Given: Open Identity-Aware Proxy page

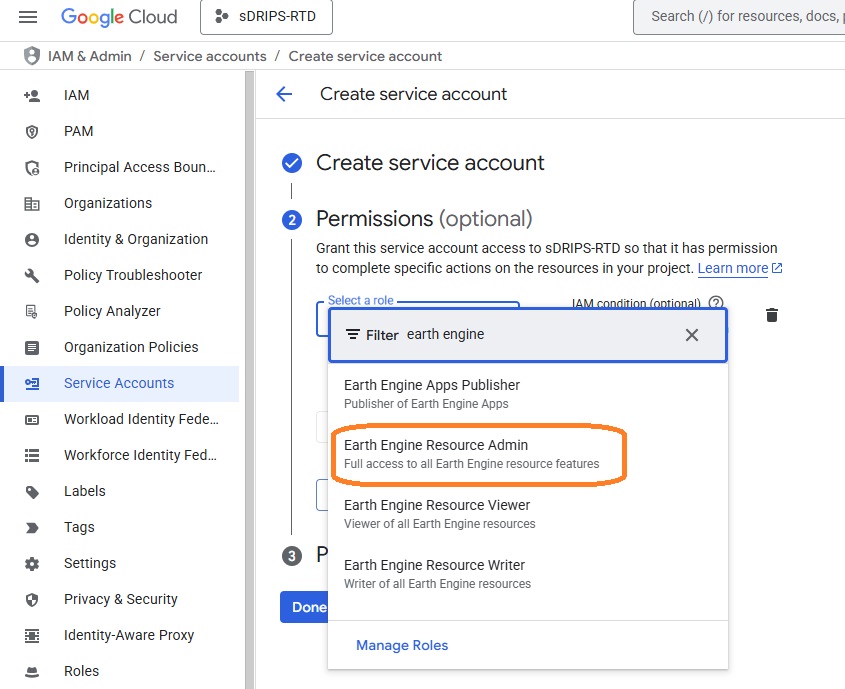Looking at the screenshot, I should (x=129, y=635).
